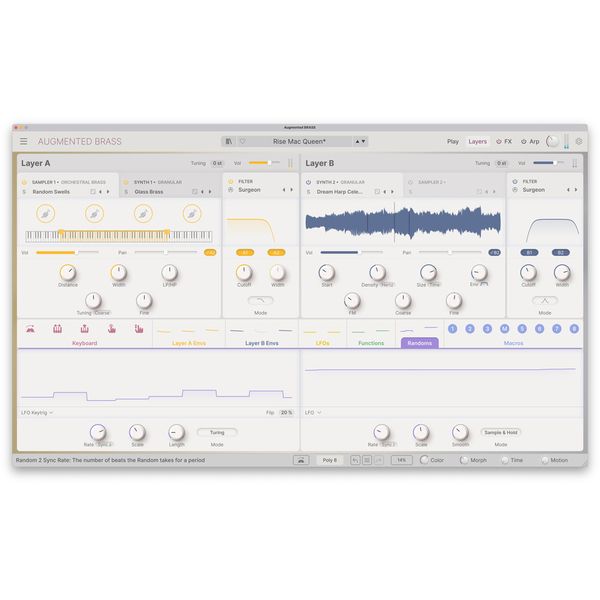
Task: Click the fifth Keyboard modulation icon
Action: [139, 329]
